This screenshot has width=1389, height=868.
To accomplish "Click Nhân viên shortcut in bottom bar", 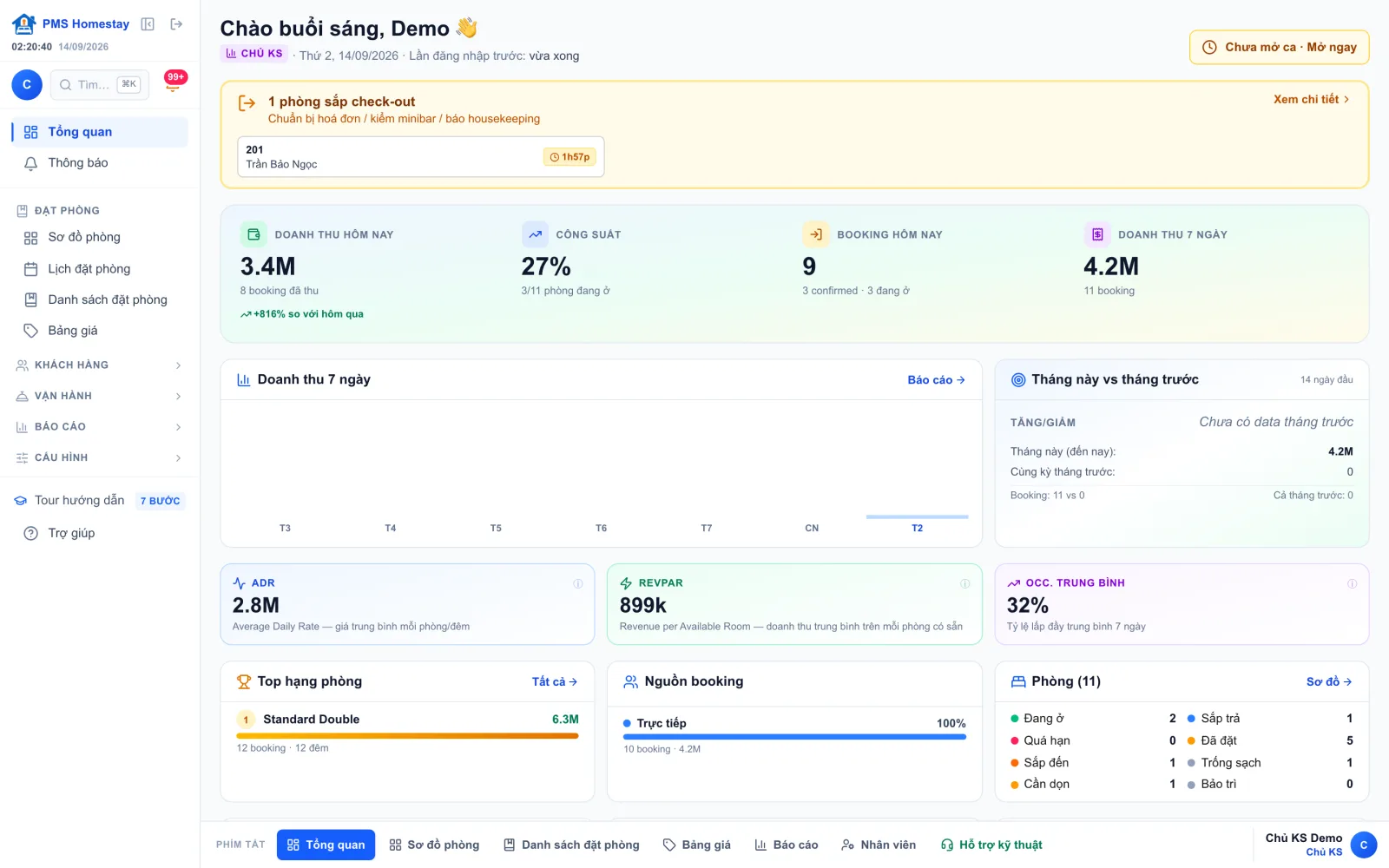I will (x=879, y=845).
